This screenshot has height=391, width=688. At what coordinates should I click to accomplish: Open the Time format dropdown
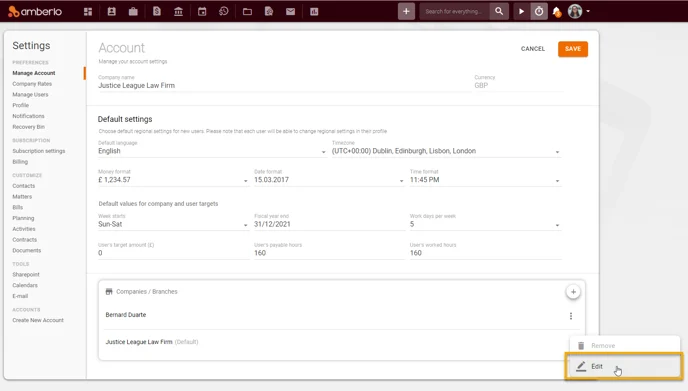[x=485, y=180]
